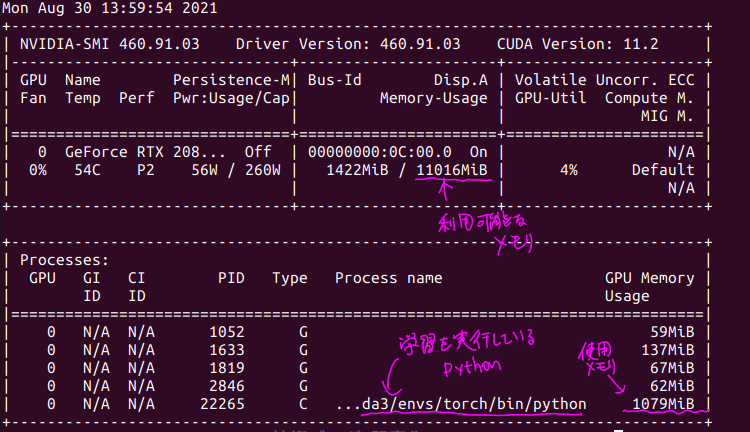750x432 pixels.
Task: Click memory usage '137MiB' of PID 1633
Action: click(x=668, y=350)
